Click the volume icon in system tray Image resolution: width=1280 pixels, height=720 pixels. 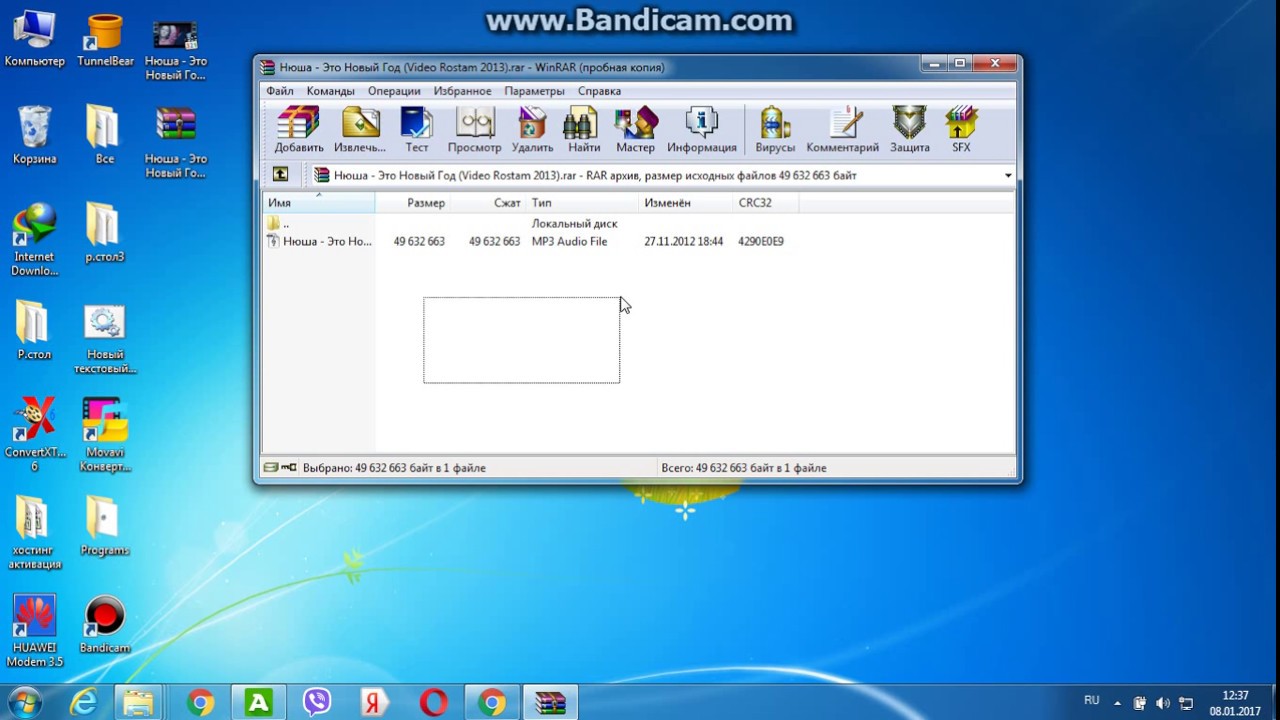(x=1163, y=703)
